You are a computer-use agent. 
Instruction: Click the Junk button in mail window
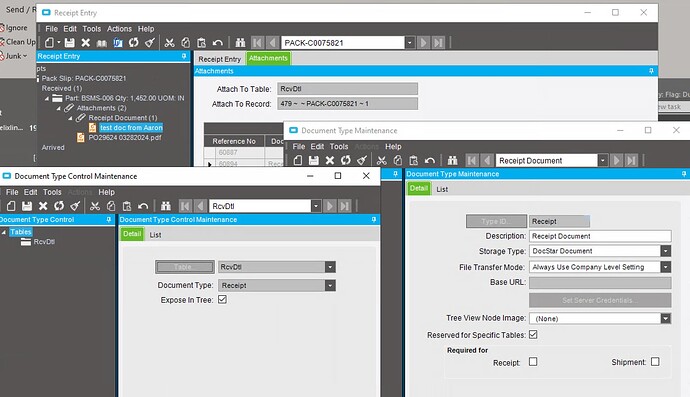pyautogui.click(x=13, y=56)
